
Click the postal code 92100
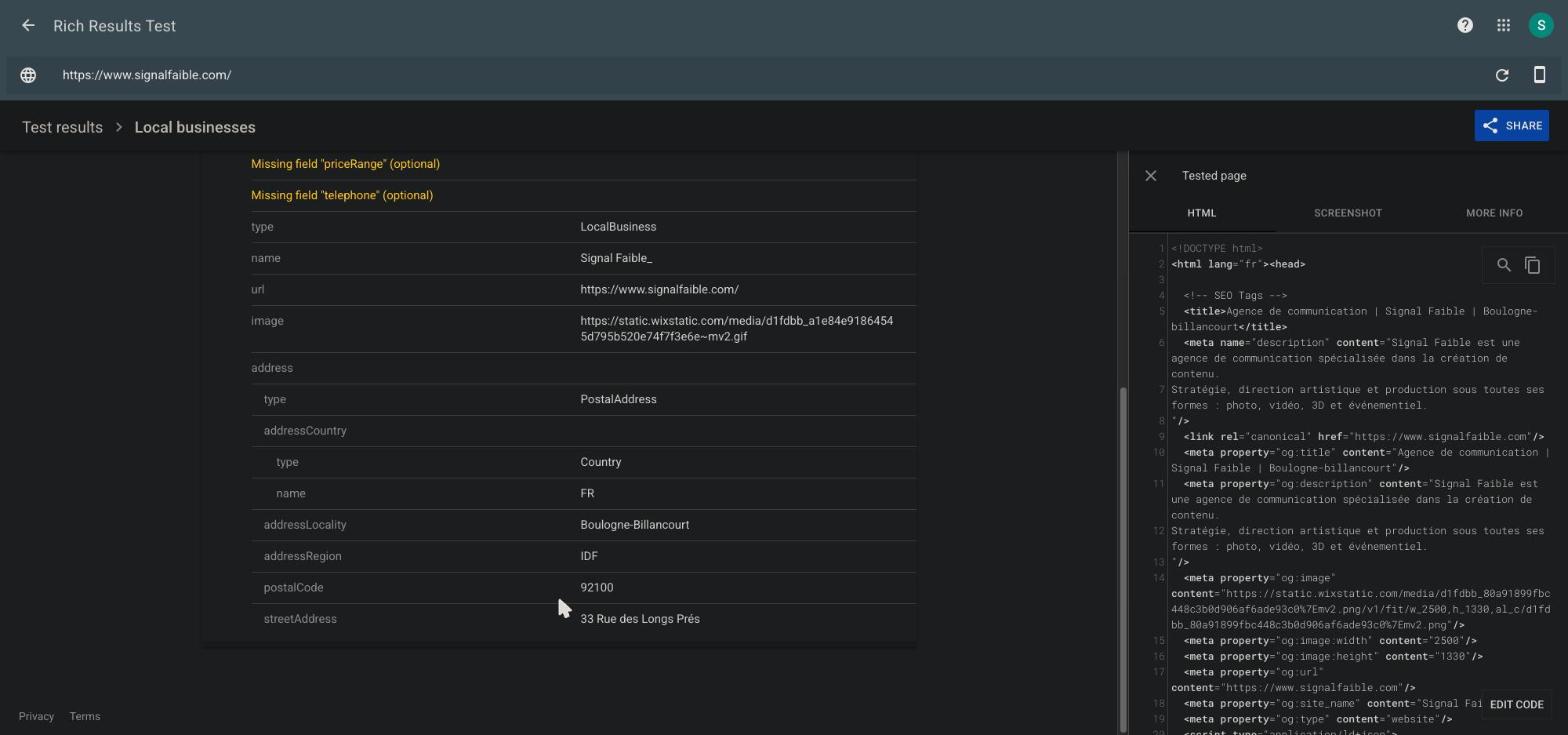[596, 588]
